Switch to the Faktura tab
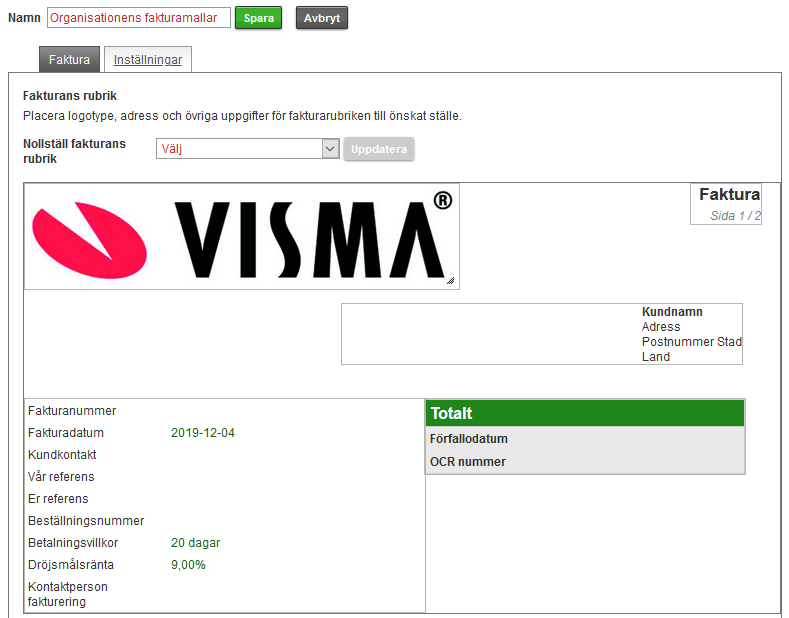The width and height of the screenshot is (789, 618). pyautogui.click(x=69, y=59)
